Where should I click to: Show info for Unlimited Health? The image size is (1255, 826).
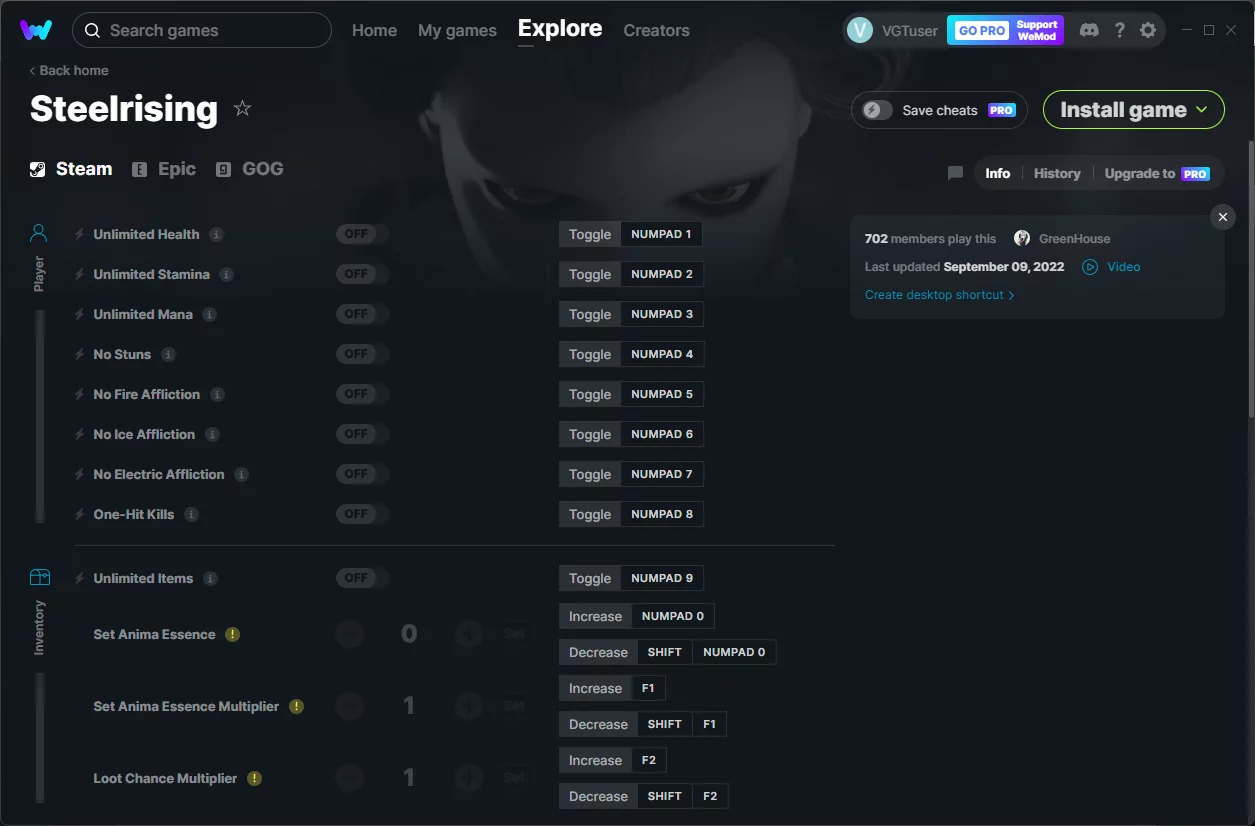pos(216,234)
